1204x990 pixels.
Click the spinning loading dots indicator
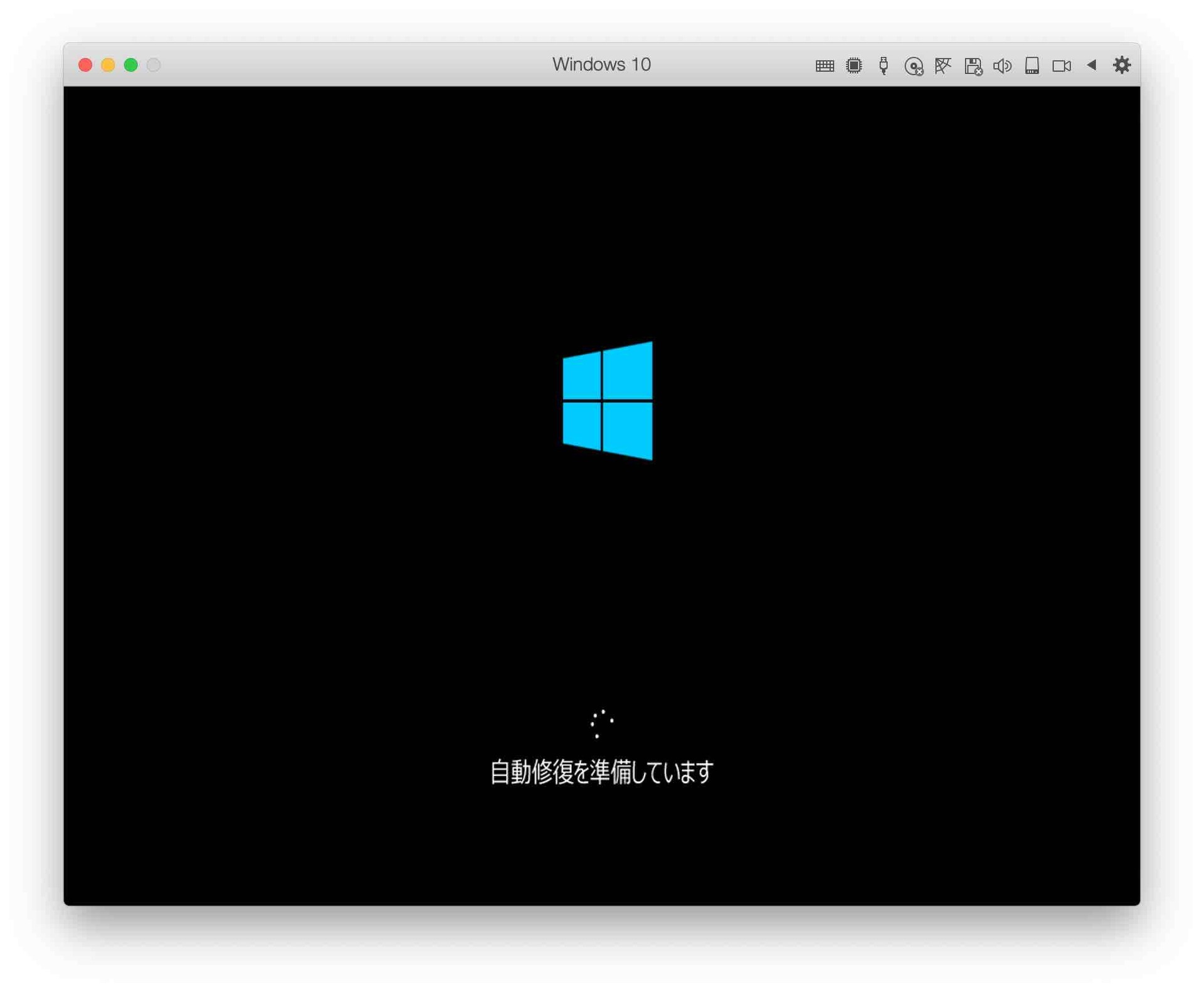601,723
